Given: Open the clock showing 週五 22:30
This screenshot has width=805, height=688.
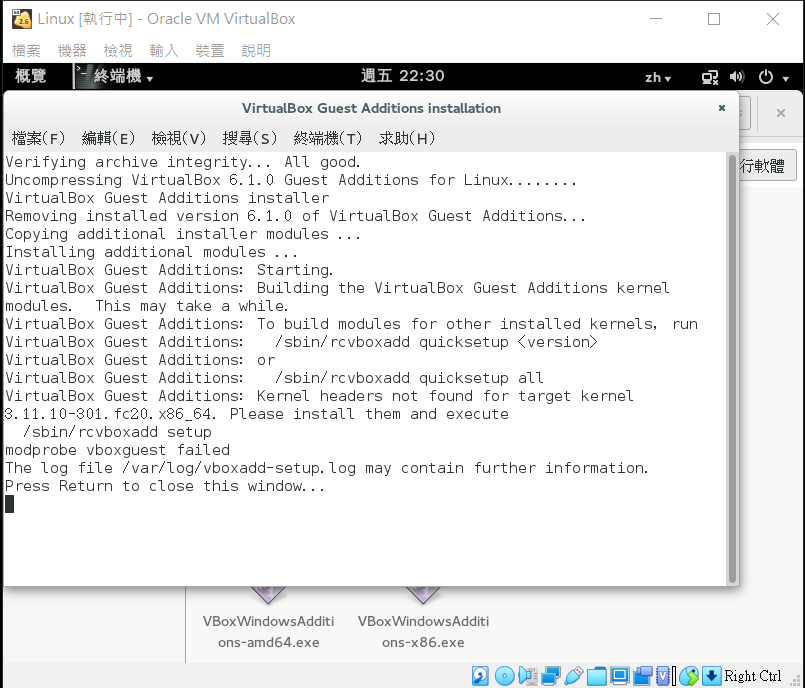Looking at the screenshot, I should point(402,76).
